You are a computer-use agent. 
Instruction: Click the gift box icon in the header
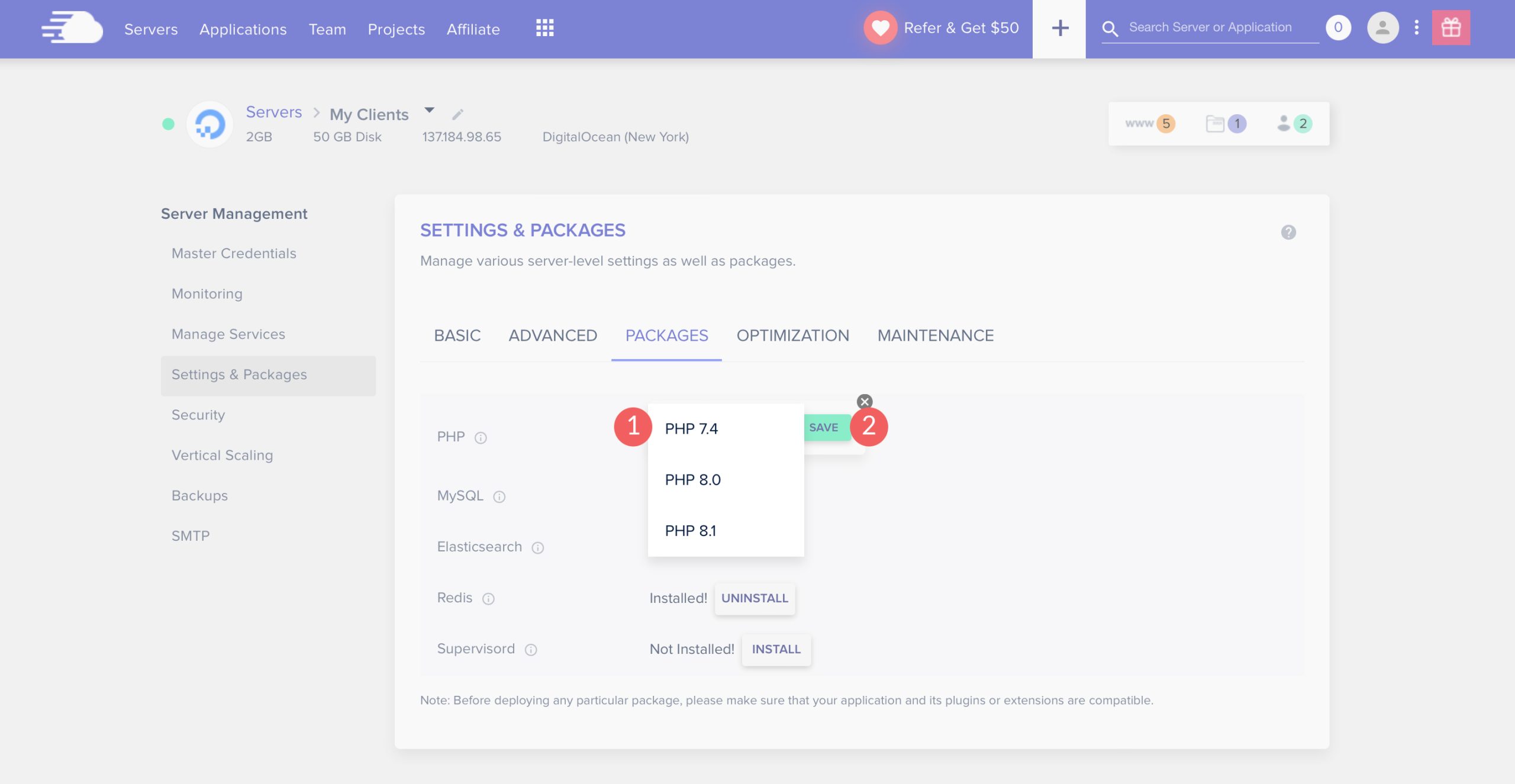coord(1451,27)
